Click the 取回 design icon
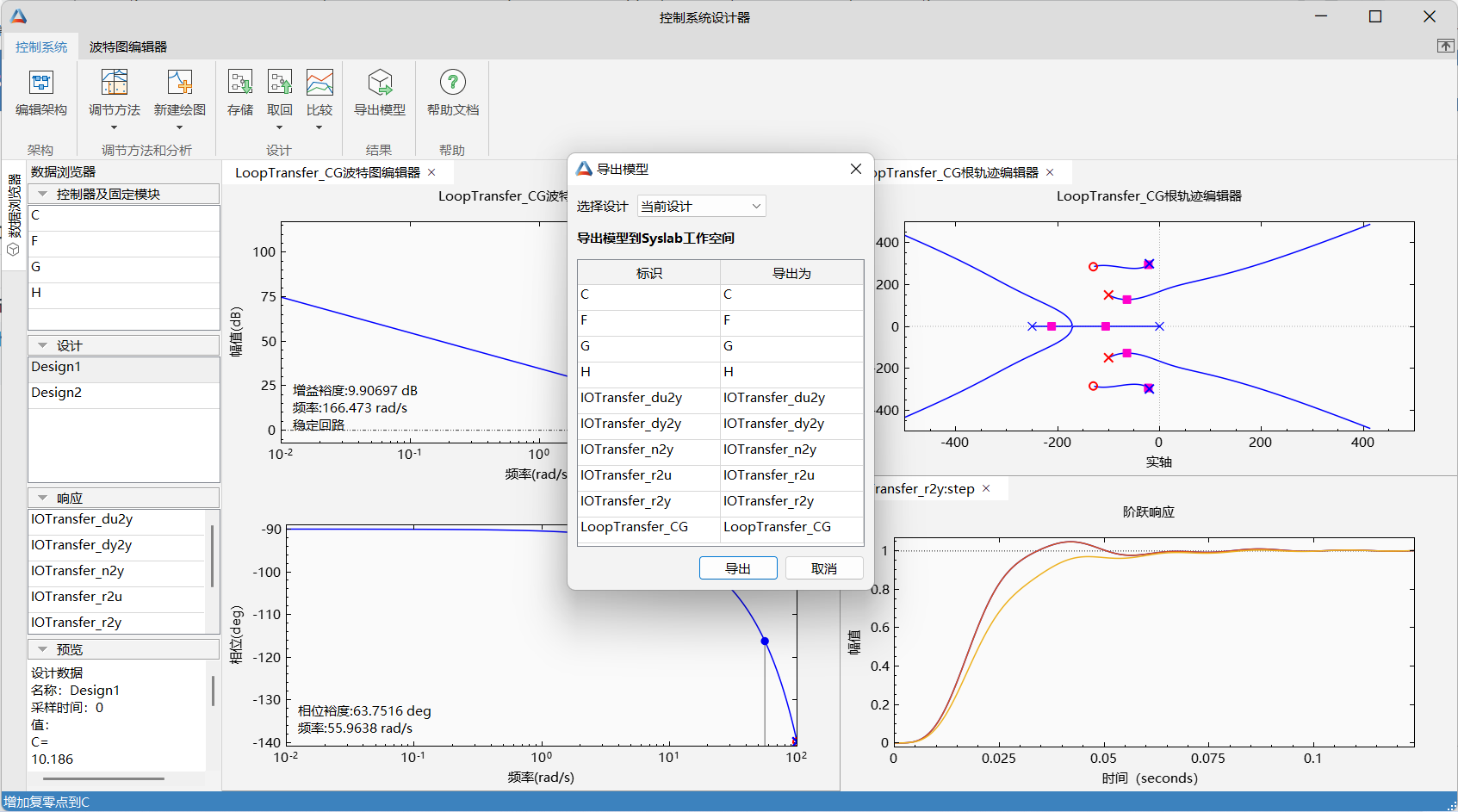This screenshot has height=812, width=1458. coord(280,83)
